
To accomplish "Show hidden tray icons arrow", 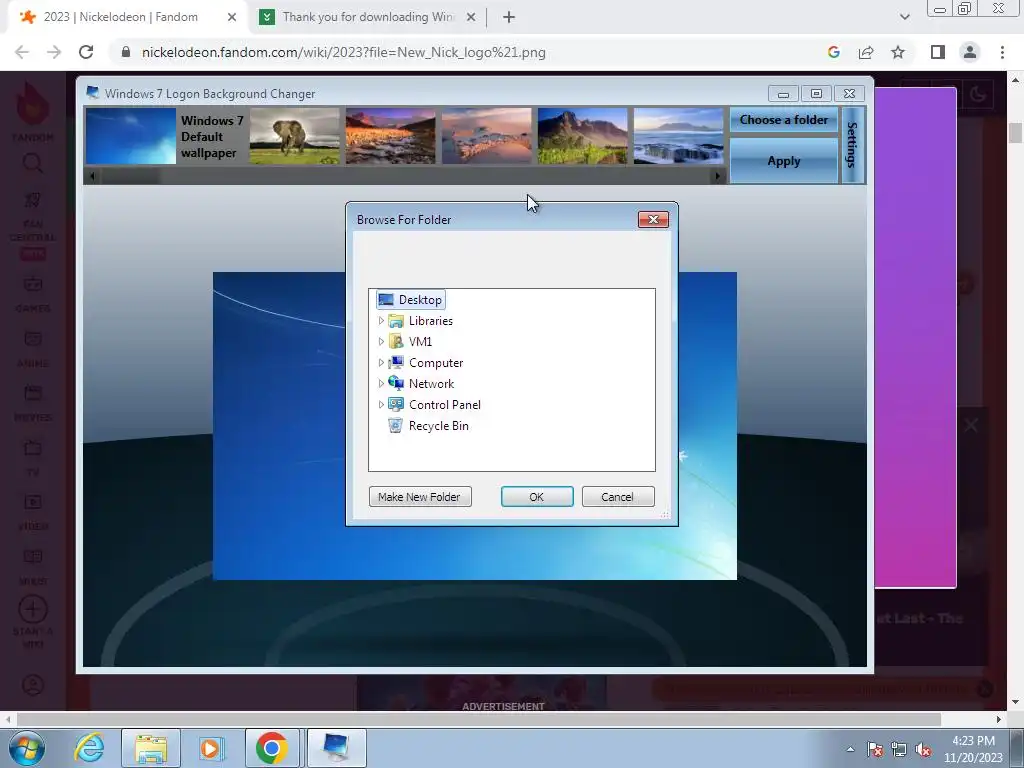I will pos(850,749).
